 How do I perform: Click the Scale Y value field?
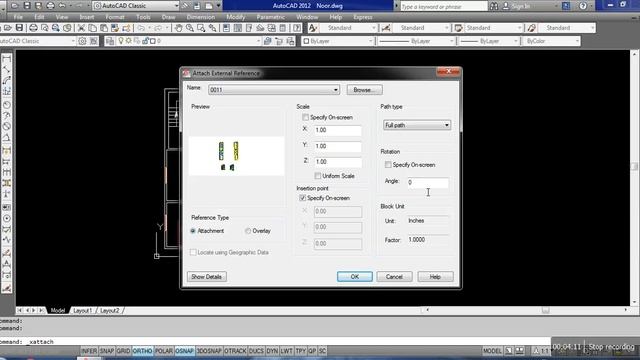338,146
